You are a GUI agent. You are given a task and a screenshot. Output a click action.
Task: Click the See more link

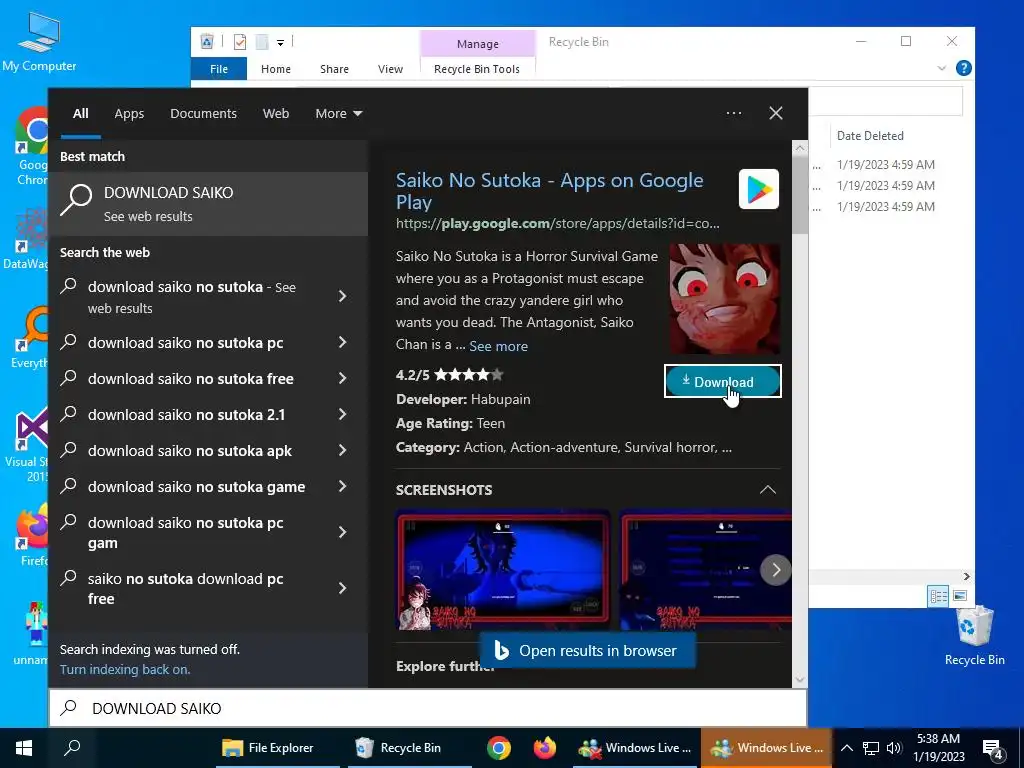(x=498, y=346)
